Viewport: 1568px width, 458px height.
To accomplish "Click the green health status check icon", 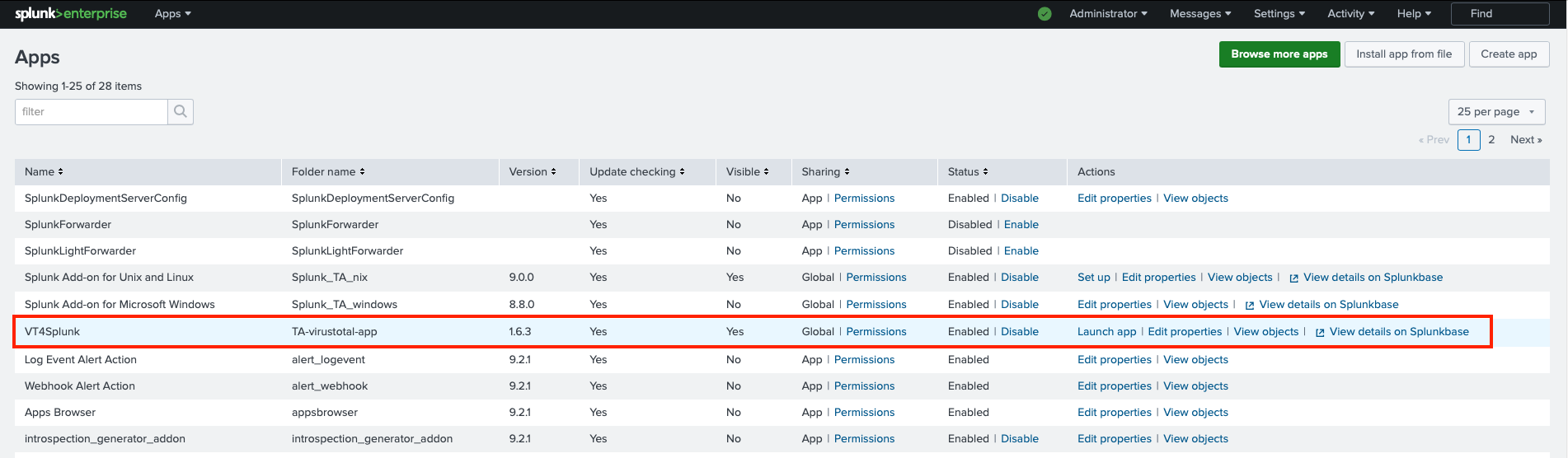I will coord(1045,14).
